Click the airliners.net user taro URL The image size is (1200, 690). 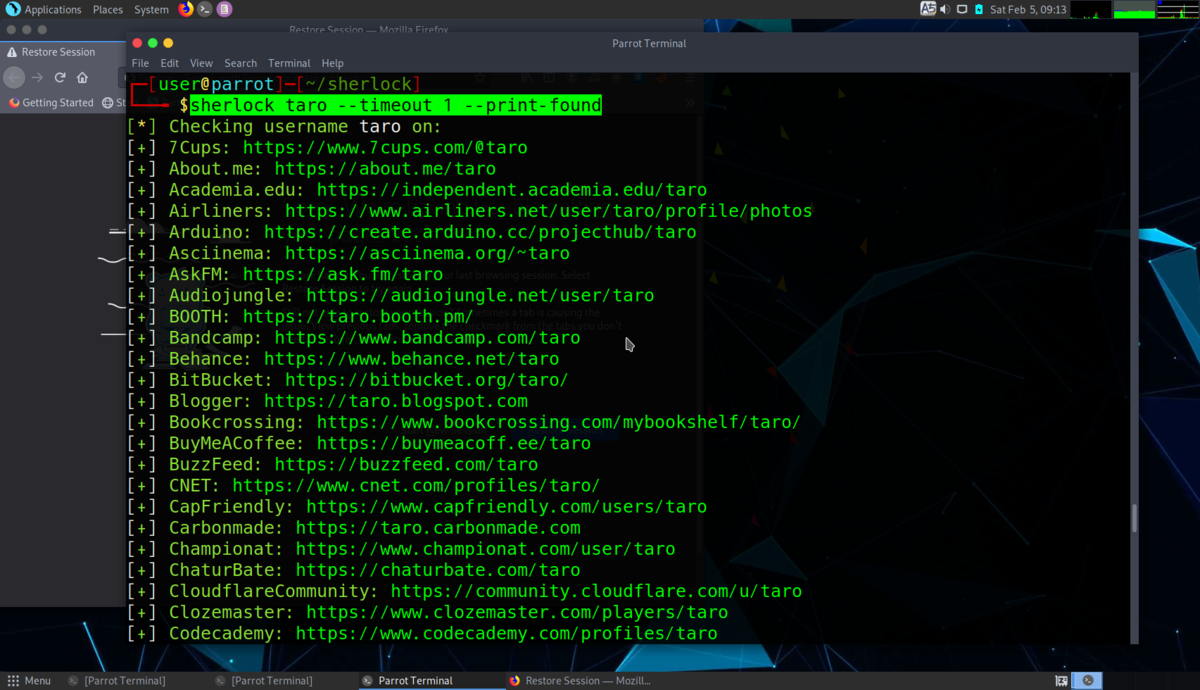549,211
